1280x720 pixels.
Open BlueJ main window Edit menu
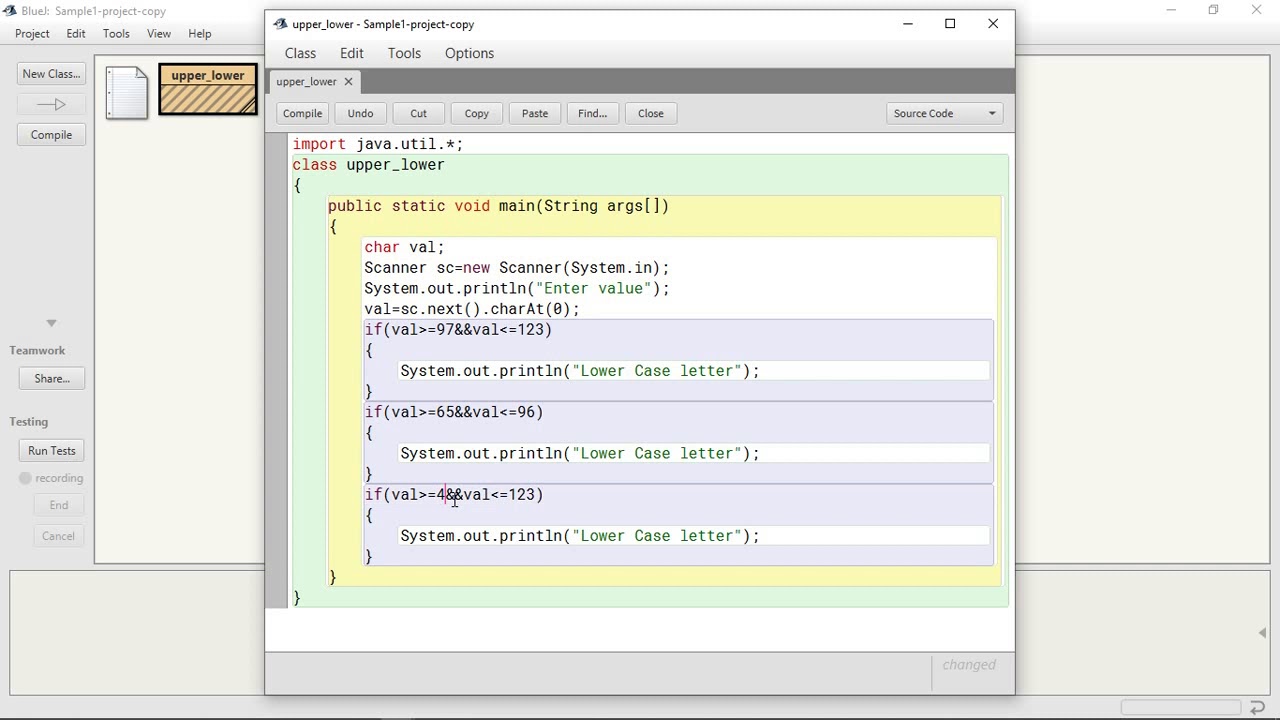pos(76,33)
